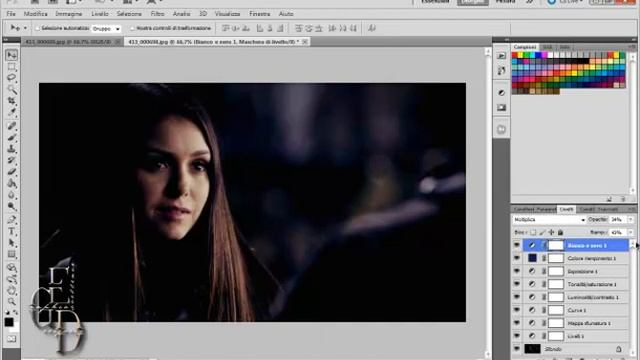Hide the Curve 1 layer
Screen dimensions: 640x360
pos(517,310)
